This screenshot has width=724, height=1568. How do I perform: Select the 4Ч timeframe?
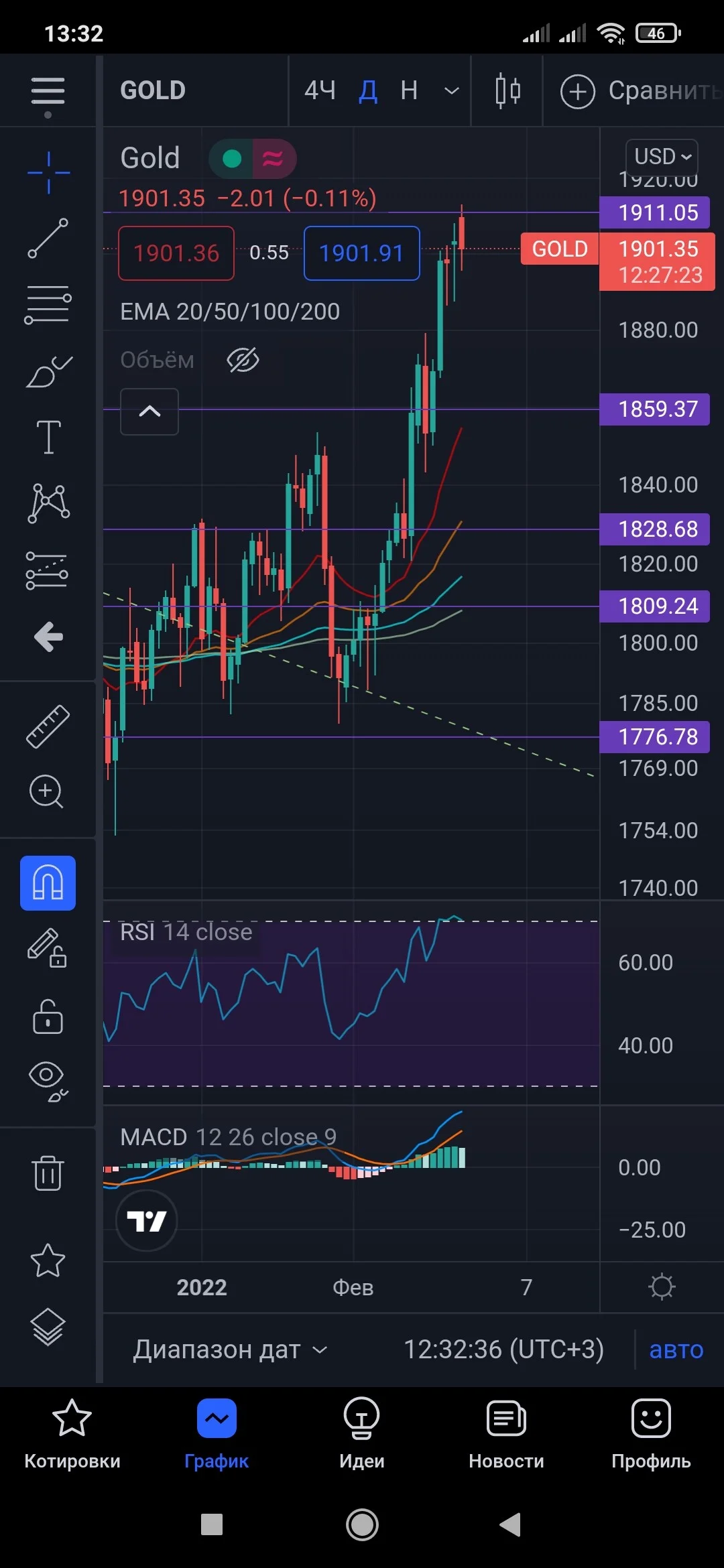(320, 90)
